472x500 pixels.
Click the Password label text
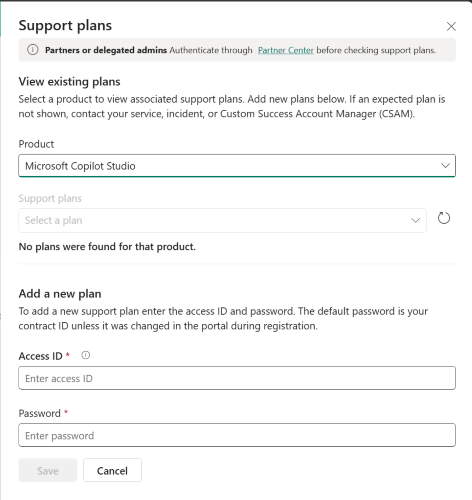coord(40,413)
